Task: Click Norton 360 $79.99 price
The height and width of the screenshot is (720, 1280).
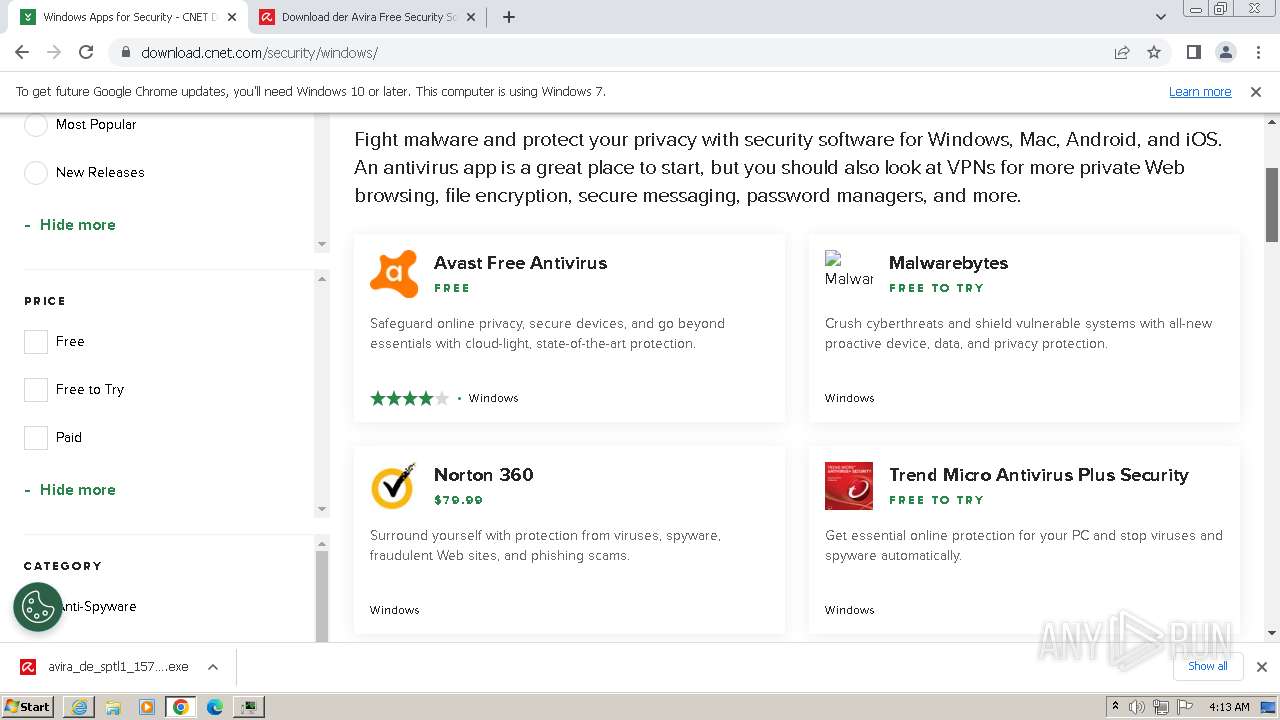Action: [458, 500]
